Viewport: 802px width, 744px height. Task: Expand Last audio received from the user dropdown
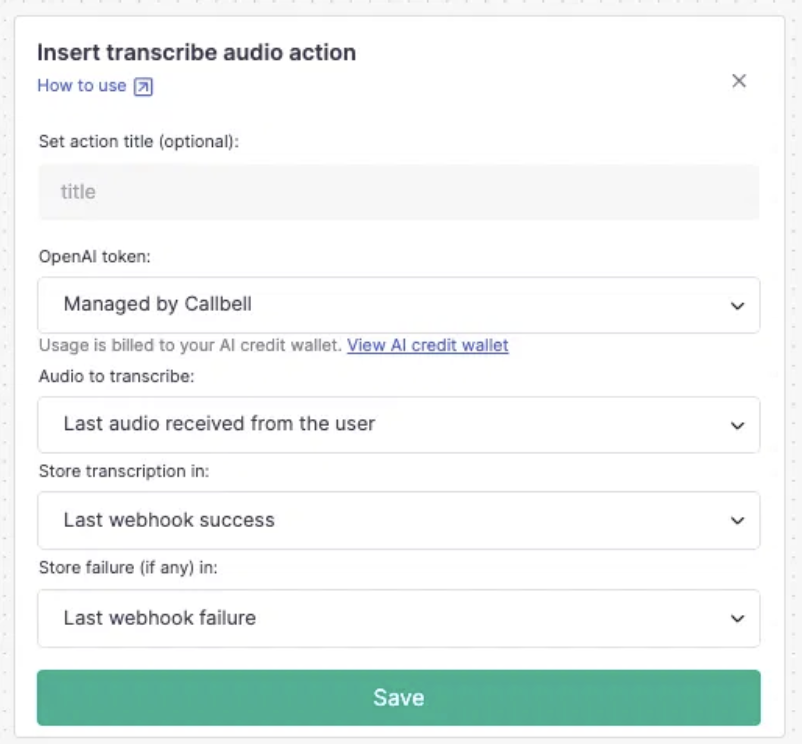coord(398,425)
